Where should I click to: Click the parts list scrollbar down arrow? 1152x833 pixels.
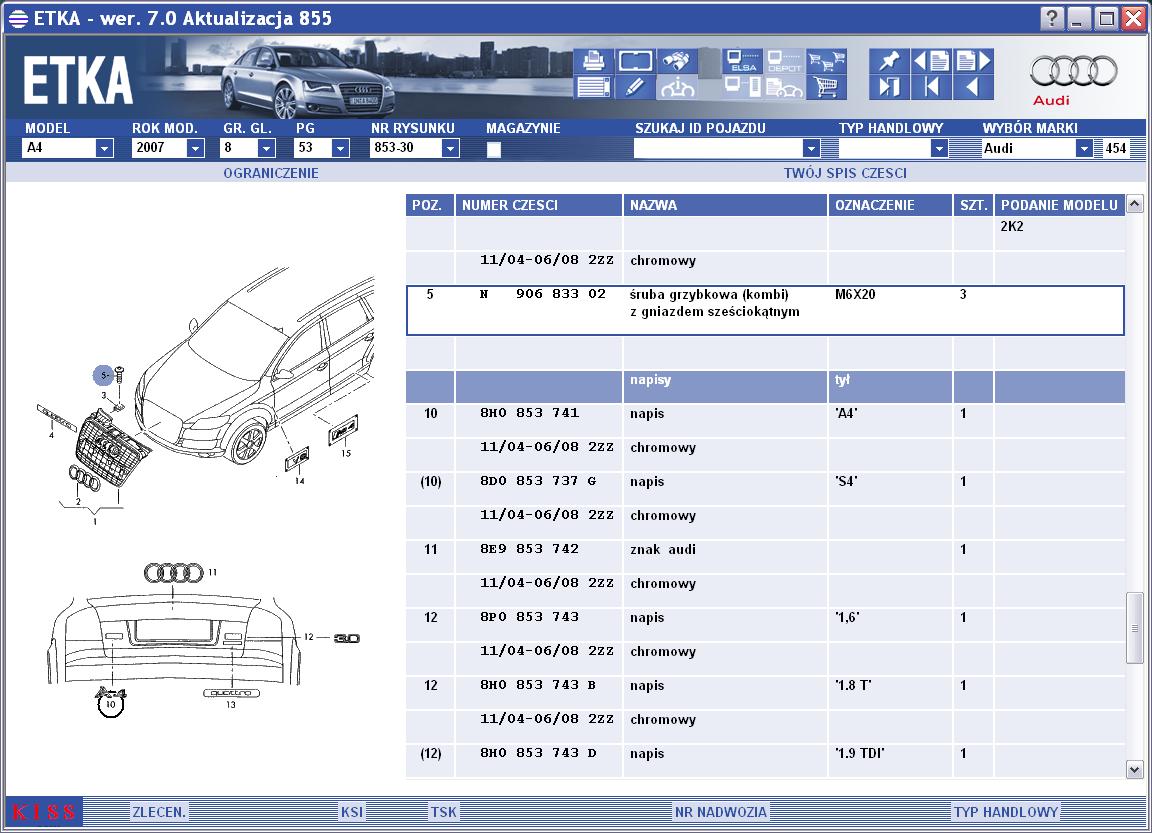pyautogui.click(x=1134, y=770)
